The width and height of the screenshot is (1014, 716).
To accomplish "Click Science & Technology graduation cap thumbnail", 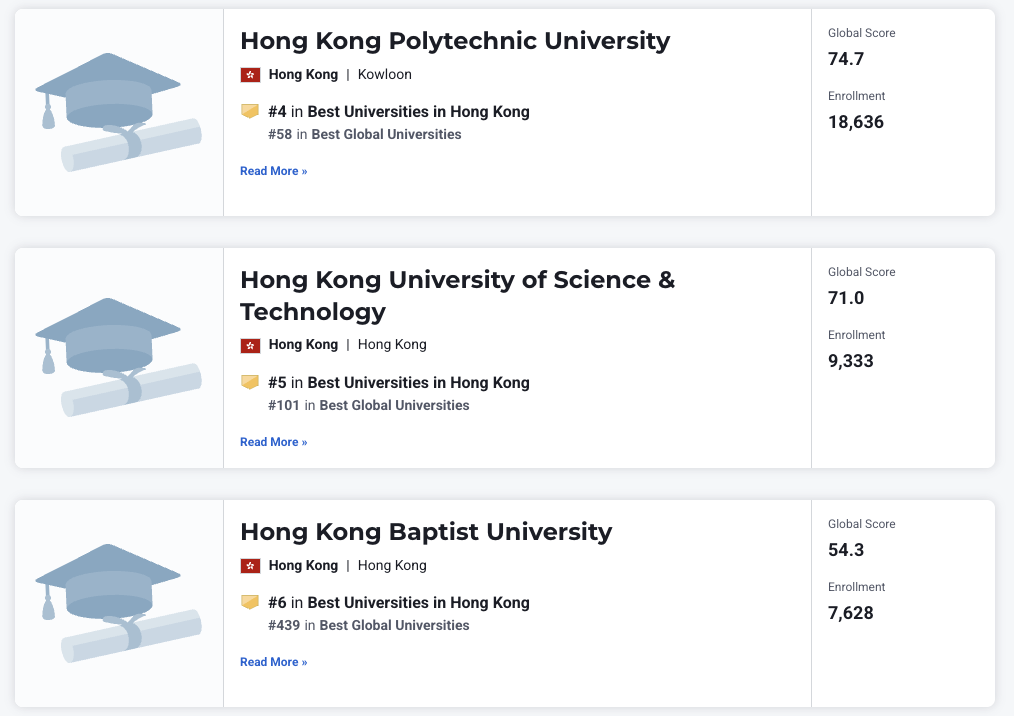I will pos(118,357).
